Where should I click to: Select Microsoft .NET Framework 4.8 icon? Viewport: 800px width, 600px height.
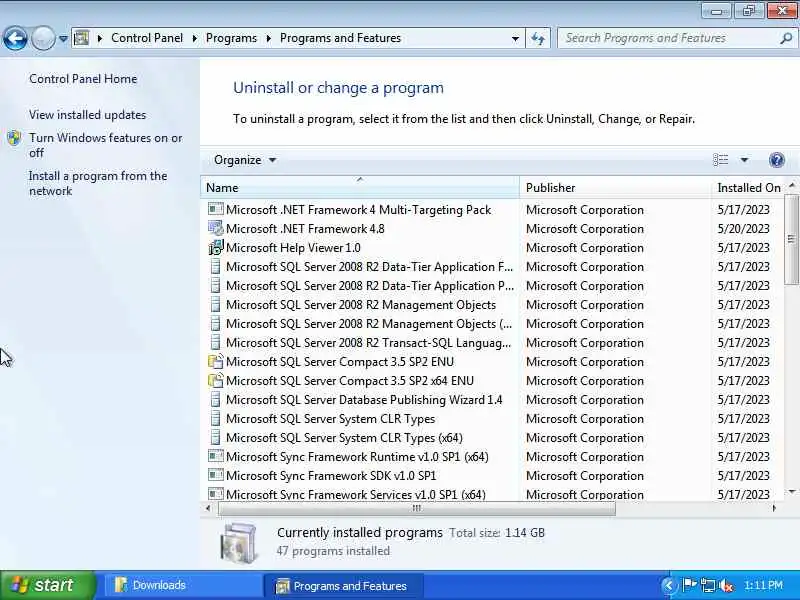pyautogui.click(x=216, y=229)
